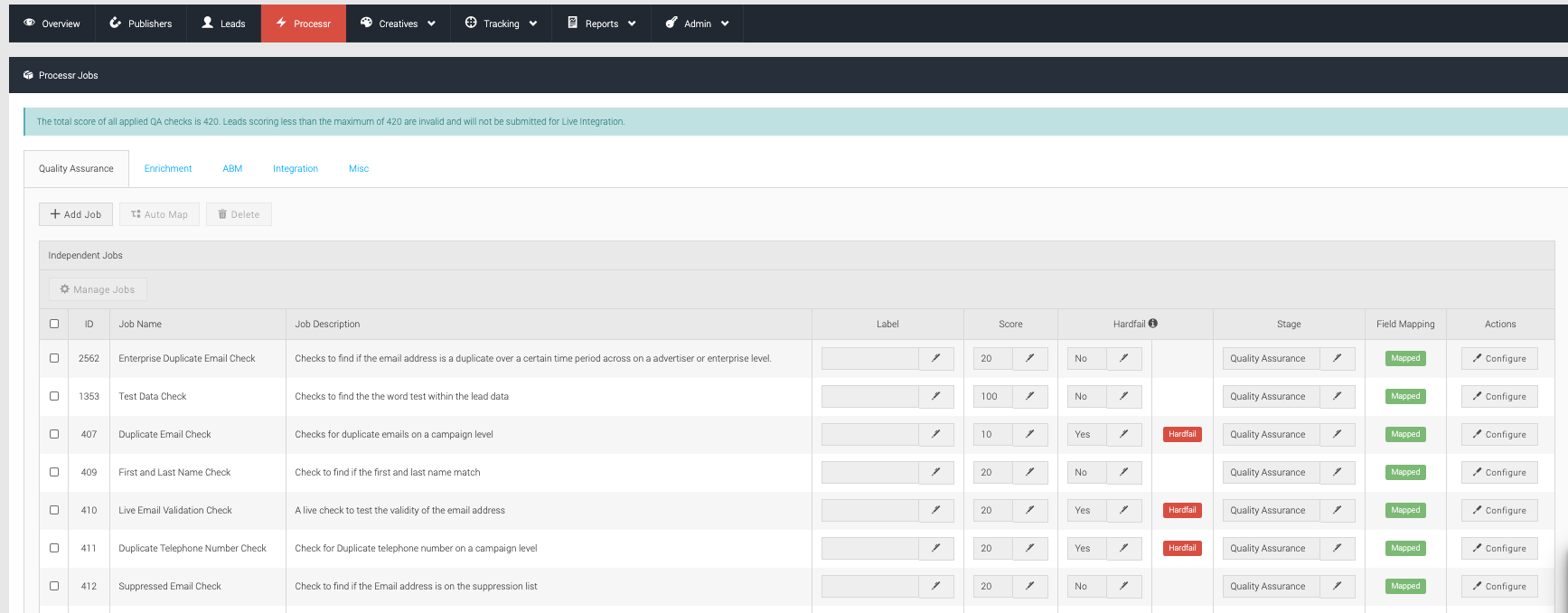Check the box for job 2562
The image size is (1568, 613).
(54, 358)
